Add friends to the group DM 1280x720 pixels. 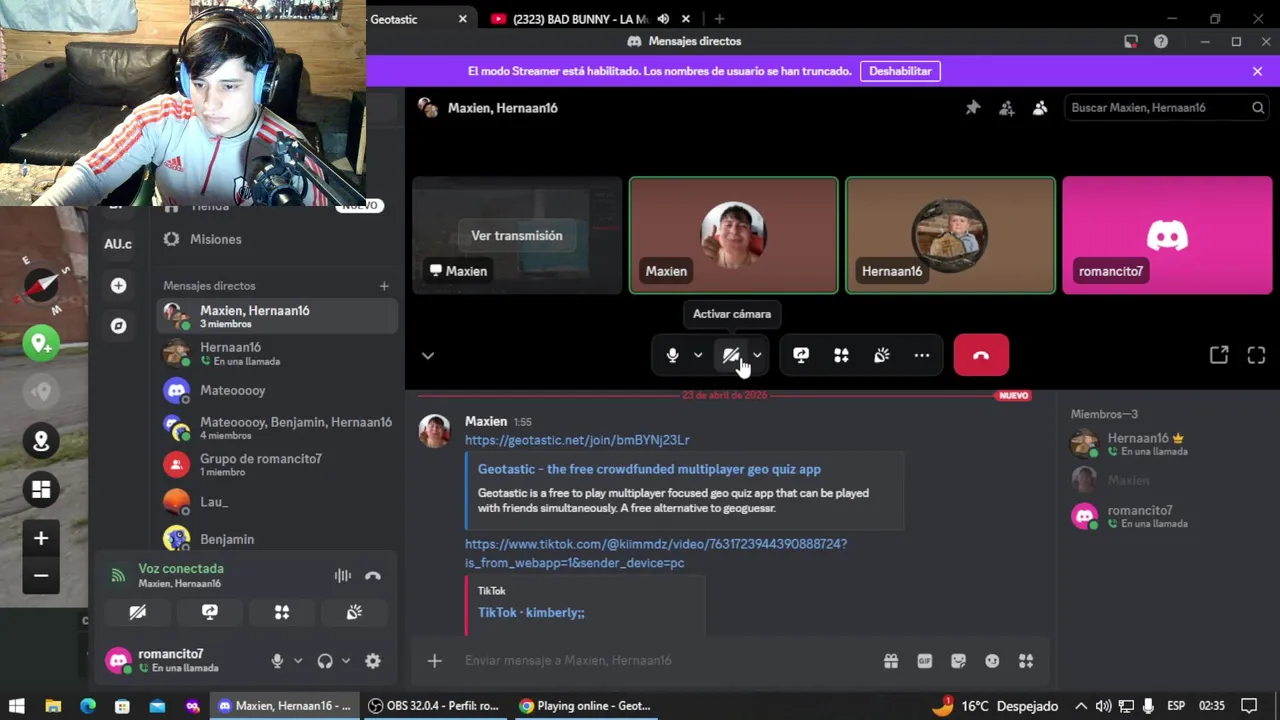1007,108
